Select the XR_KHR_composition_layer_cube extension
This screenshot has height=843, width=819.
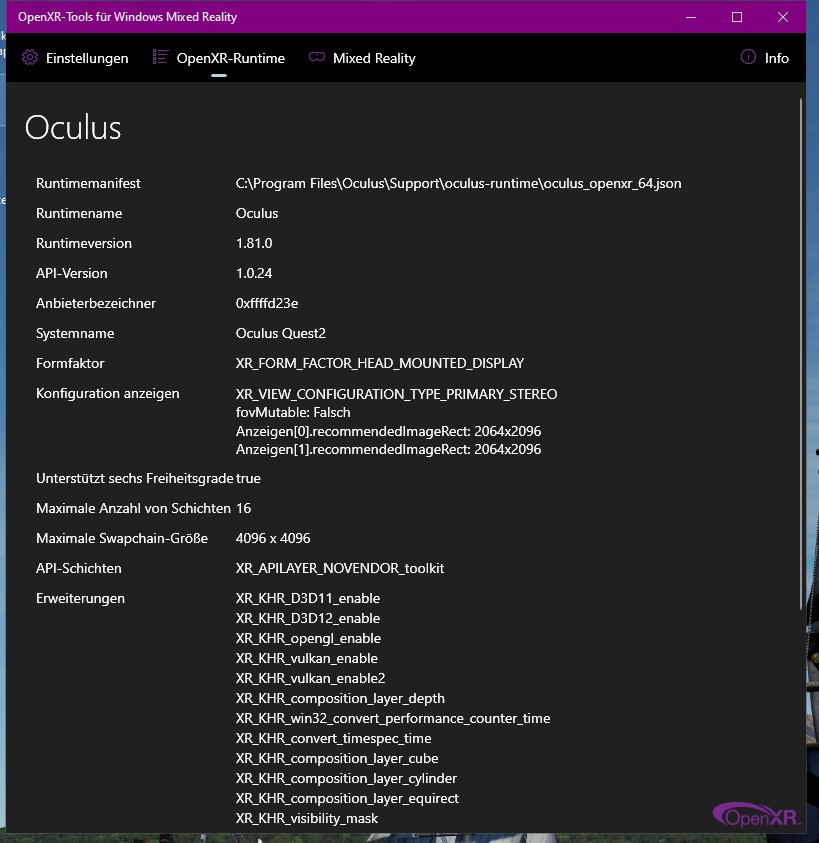[x=337, y=759]
